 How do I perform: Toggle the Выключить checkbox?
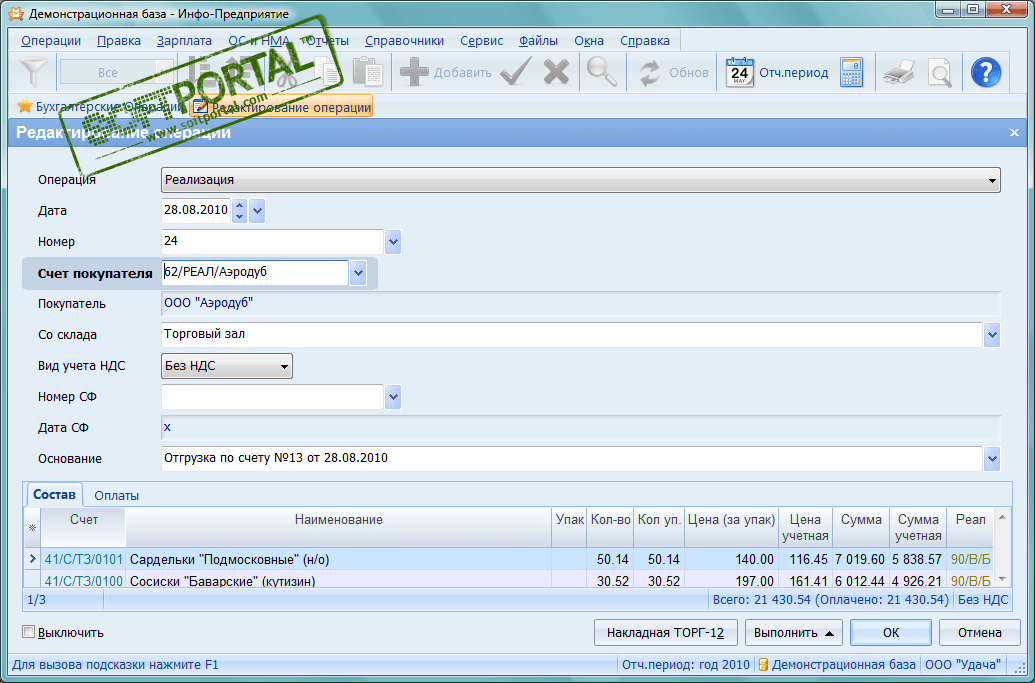28,632
